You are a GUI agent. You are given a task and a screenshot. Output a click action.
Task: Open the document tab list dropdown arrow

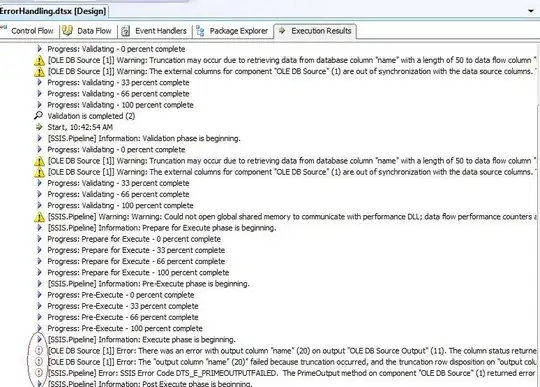pos(531,11)
